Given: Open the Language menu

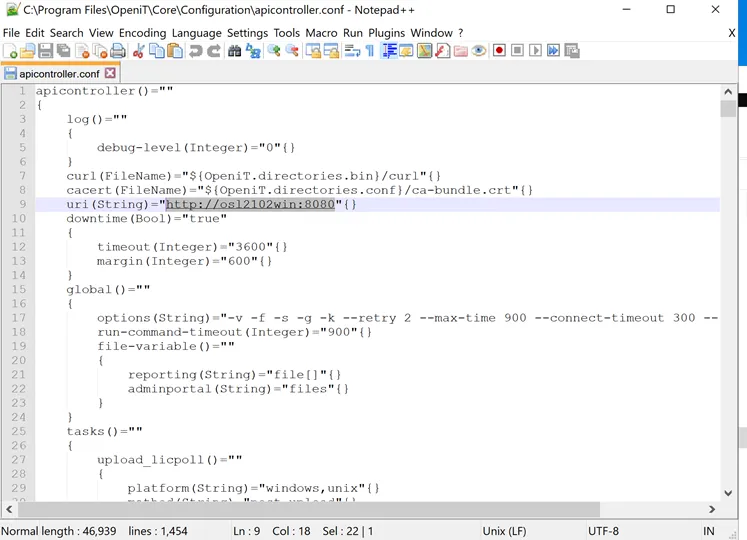Looking at the screenshot, I should point(196,33).
